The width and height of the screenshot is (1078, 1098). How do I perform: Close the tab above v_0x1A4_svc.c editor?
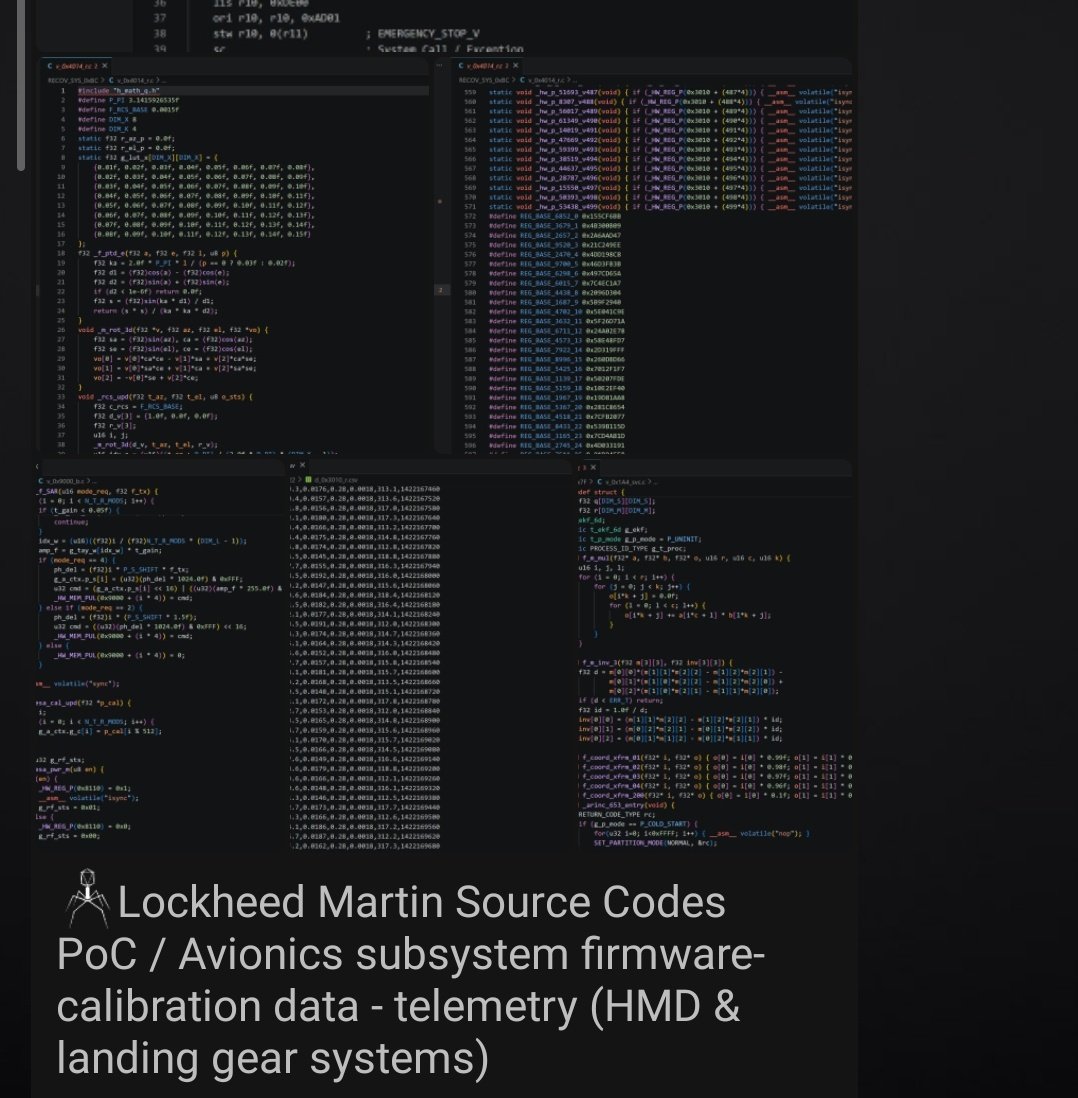click(x=593, y=467)
